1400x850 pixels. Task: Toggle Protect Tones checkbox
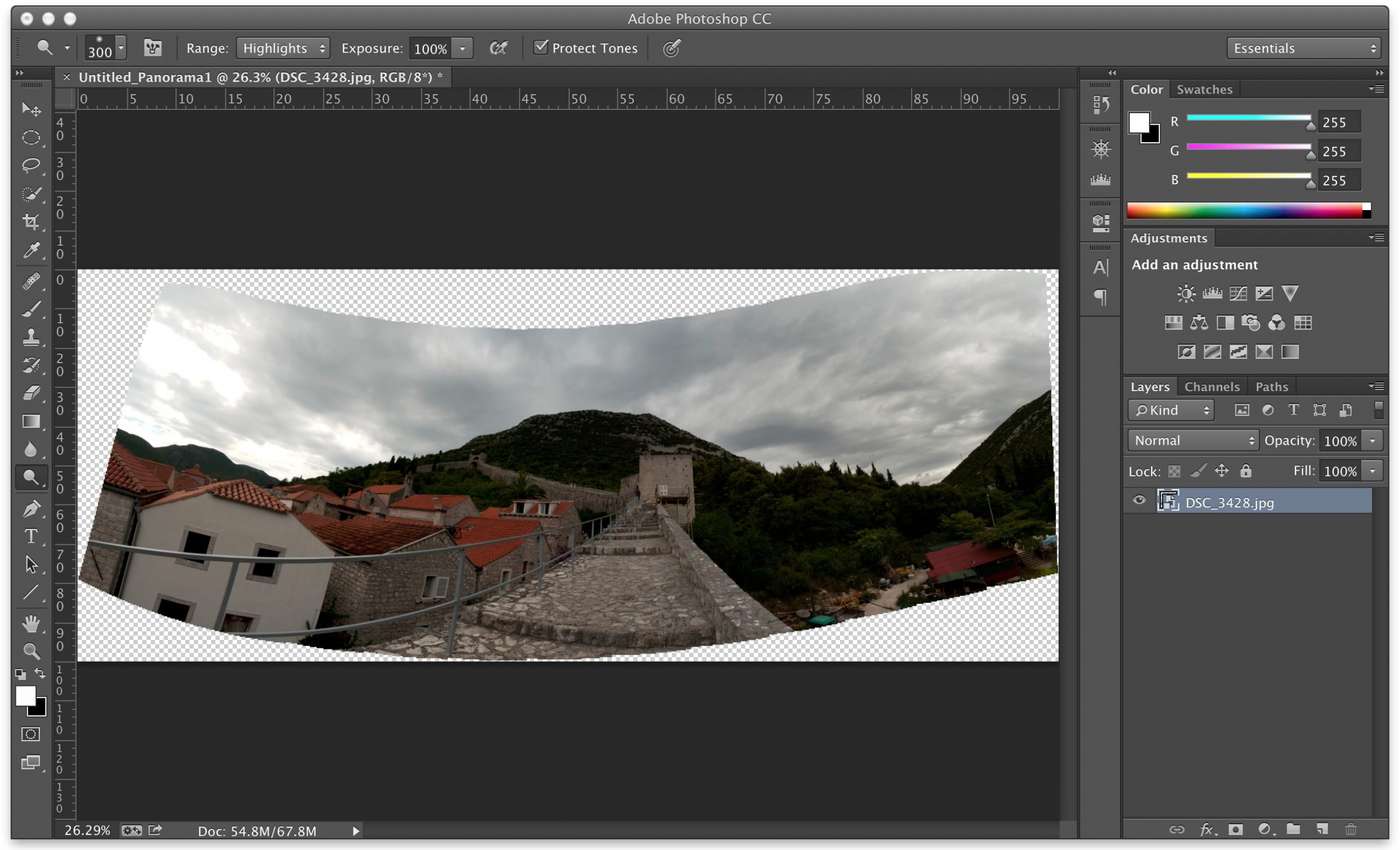click(x=540, y=47)
